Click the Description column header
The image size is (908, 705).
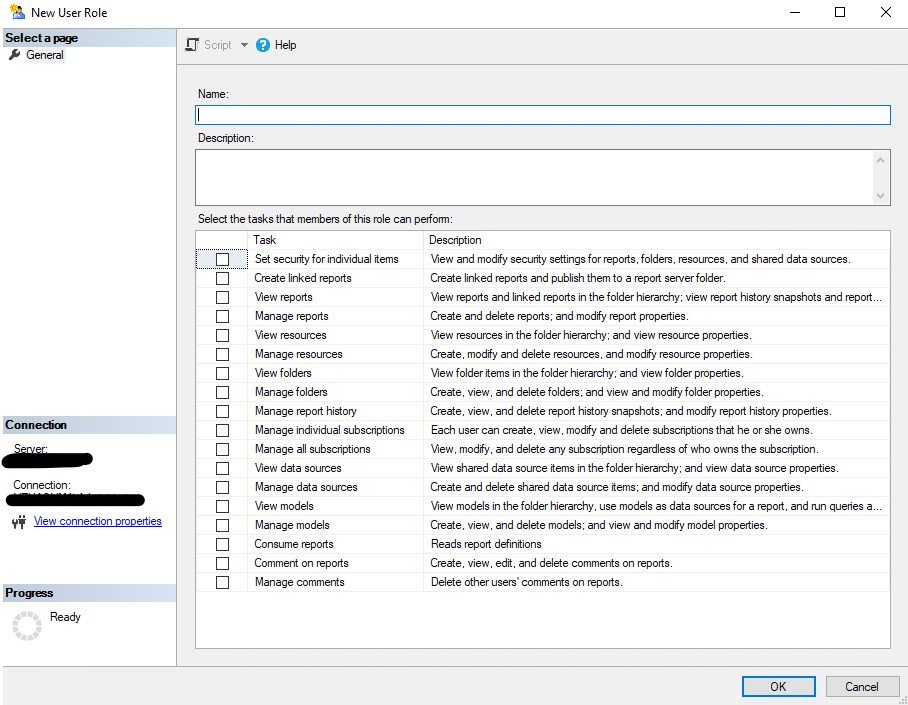pyautogui.click(x=657, y=240)
